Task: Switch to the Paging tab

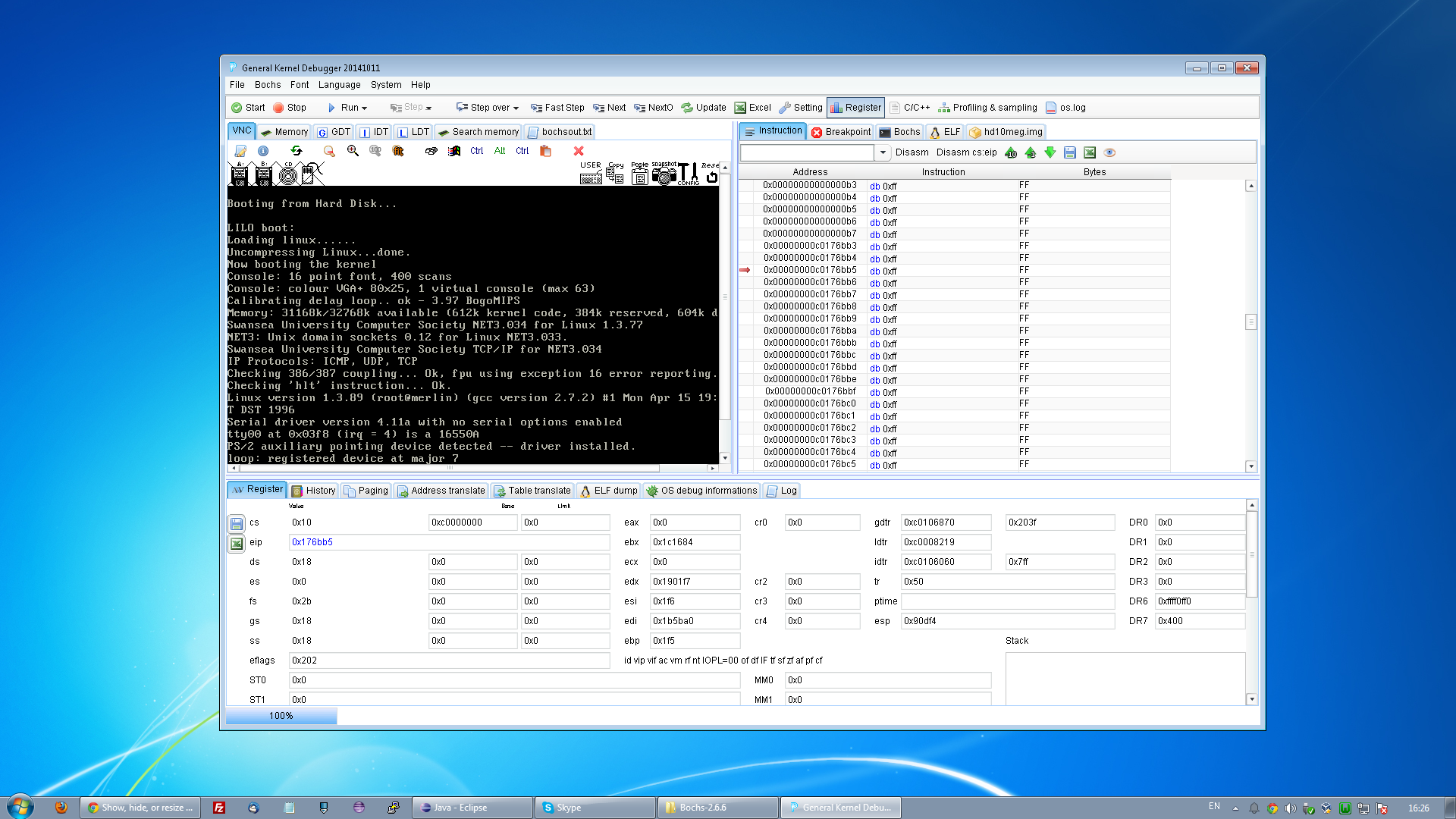Action: tap(366, 491)
